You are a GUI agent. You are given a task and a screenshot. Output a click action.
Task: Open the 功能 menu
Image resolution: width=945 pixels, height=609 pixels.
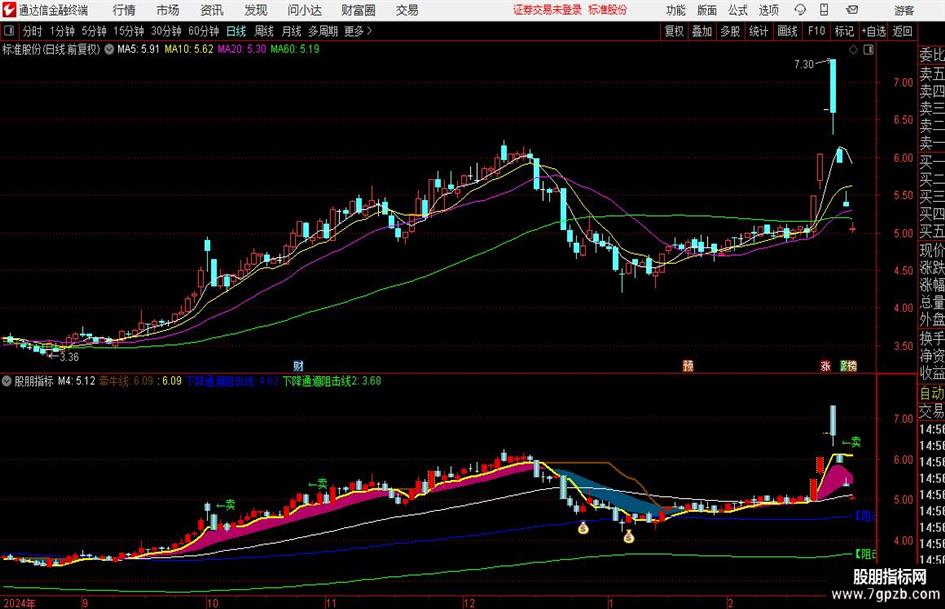[676, 10]
